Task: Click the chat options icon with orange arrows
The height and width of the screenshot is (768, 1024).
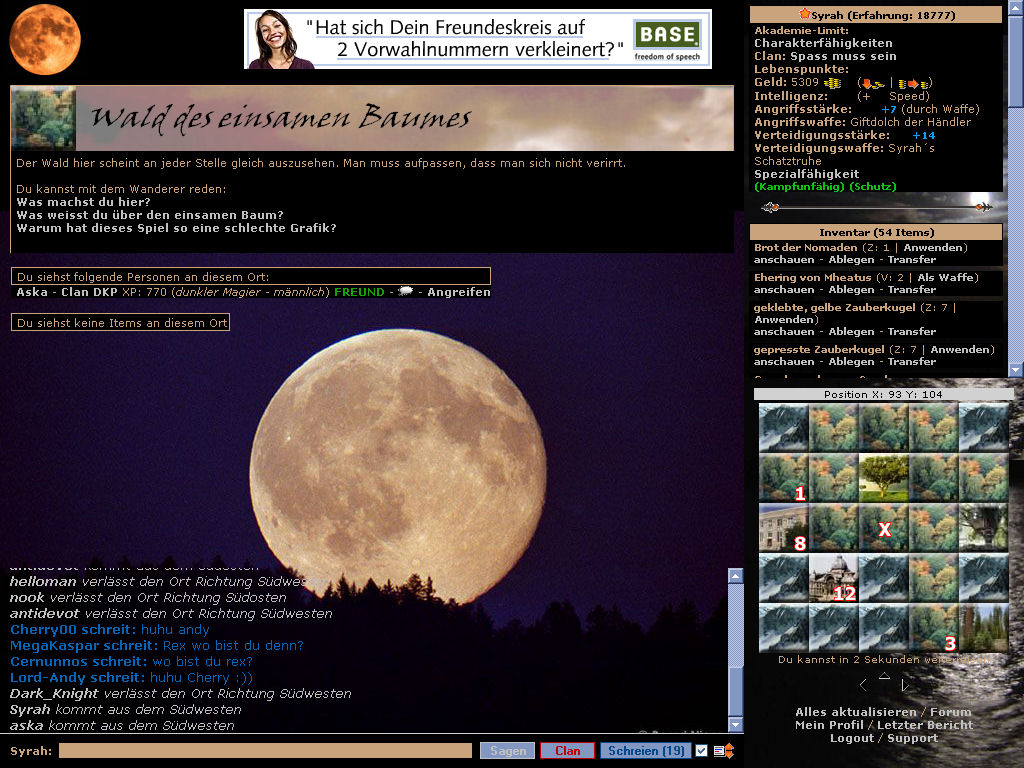Action: [724, 751]
